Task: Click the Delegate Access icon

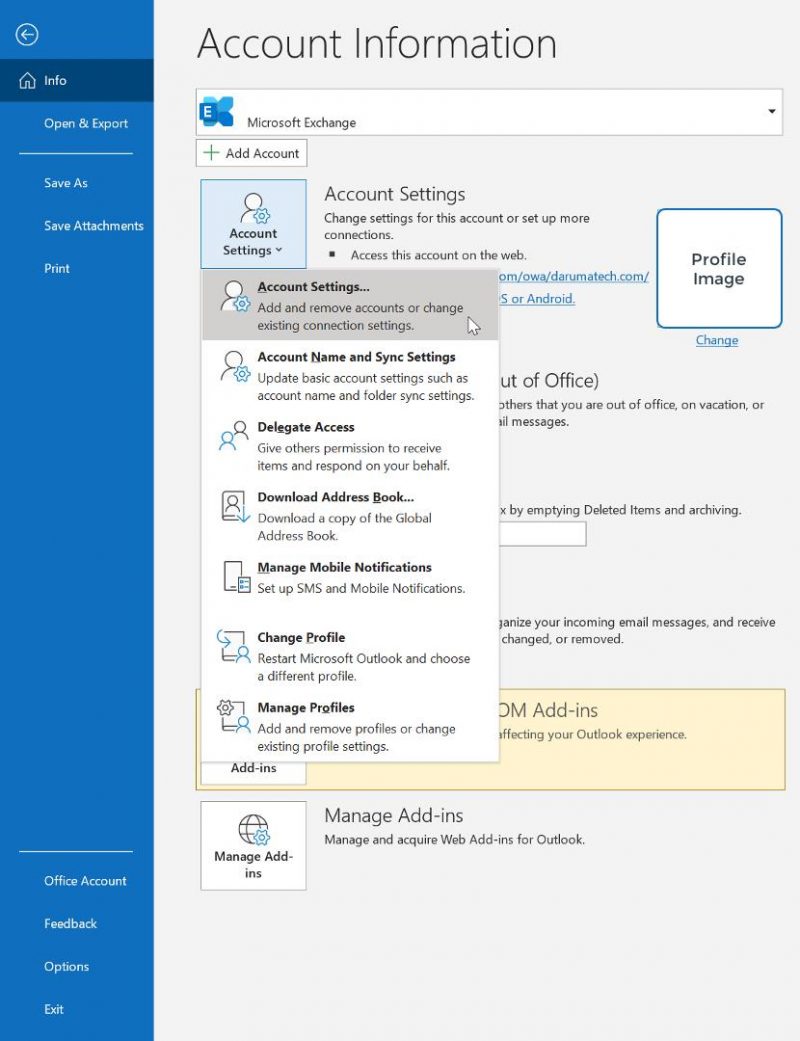Action: 232,434
